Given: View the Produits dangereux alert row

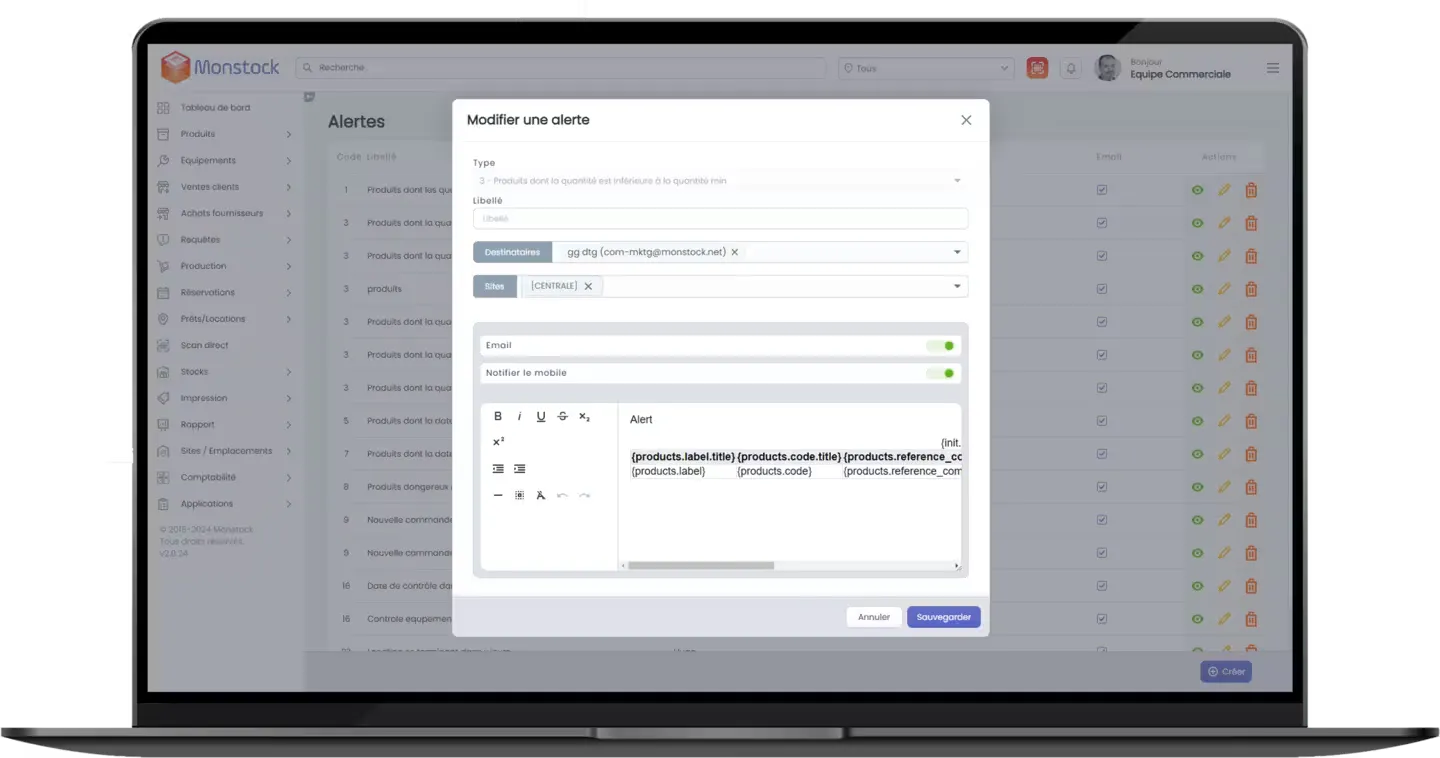Looking at the screenshot, I should click(x=1197, y=487).
